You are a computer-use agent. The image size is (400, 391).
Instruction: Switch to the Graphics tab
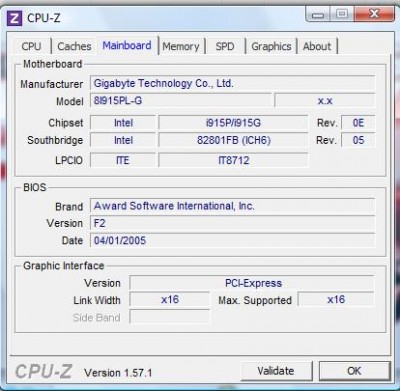click(271, 46)
